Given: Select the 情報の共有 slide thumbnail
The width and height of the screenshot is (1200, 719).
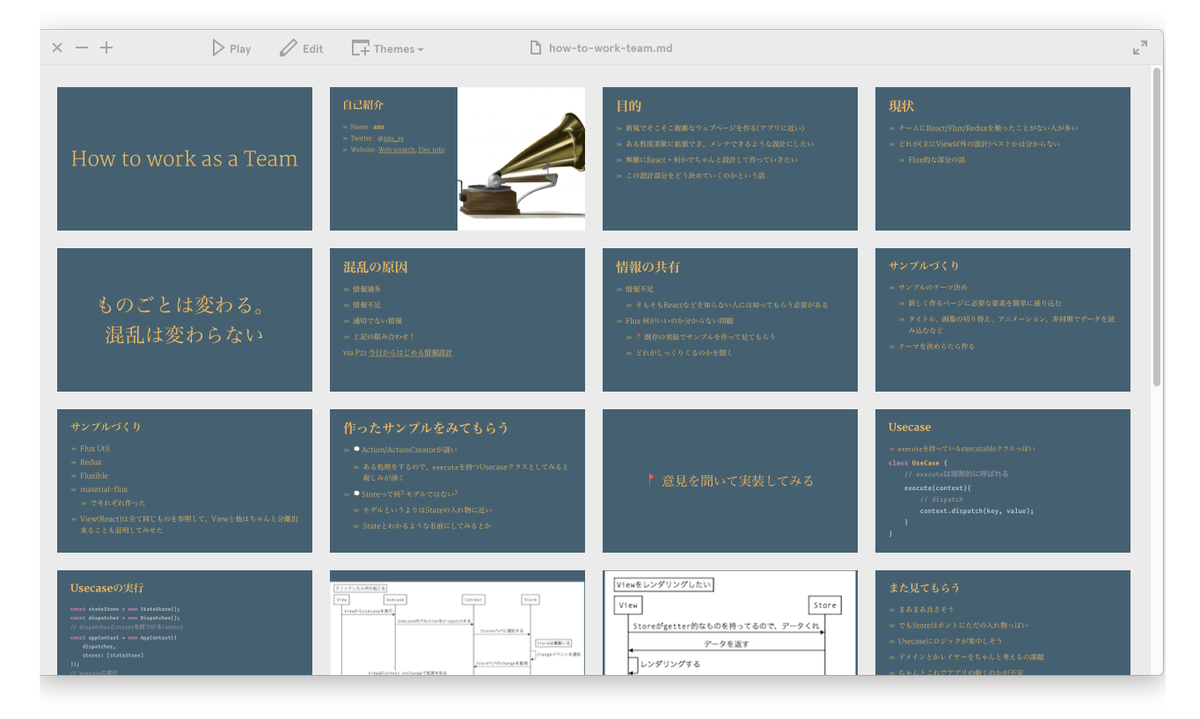Looking at the screenshot, I should (730, 320).
